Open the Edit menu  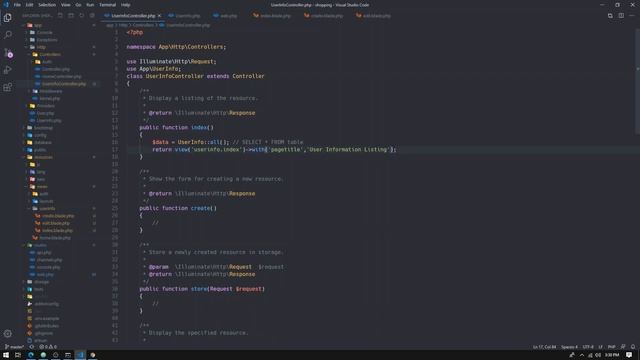tap(29, 5)
